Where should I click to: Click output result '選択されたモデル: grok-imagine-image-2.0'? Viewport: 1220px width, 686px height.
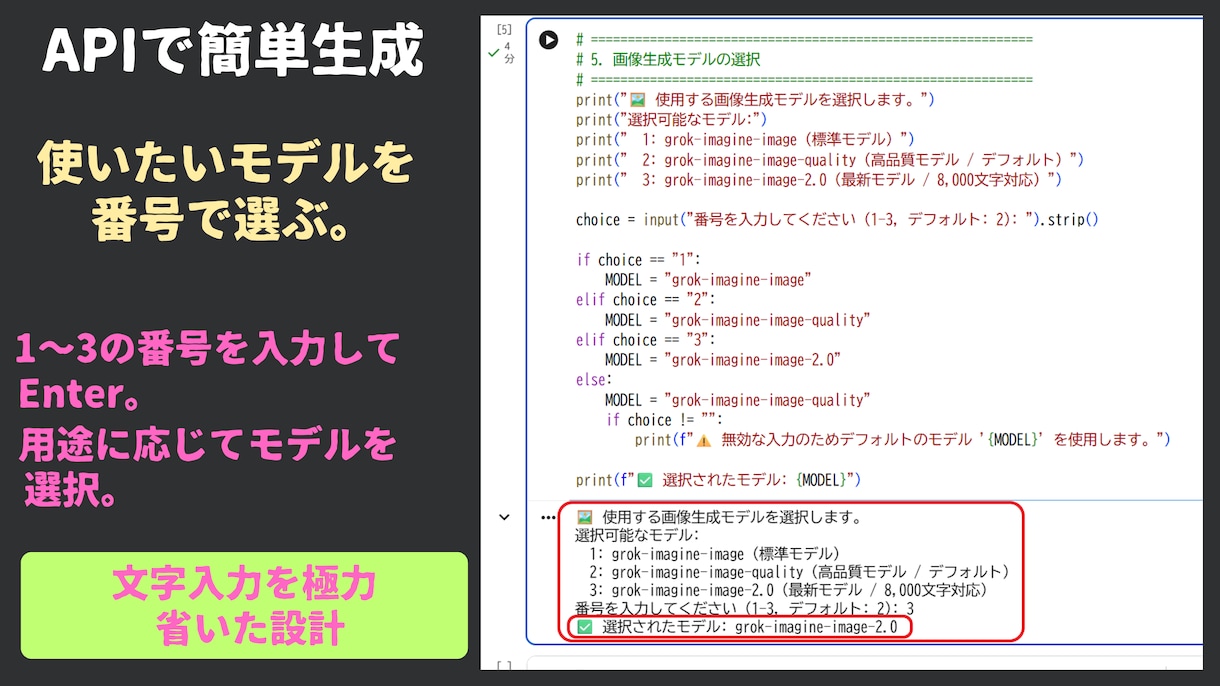740,627
